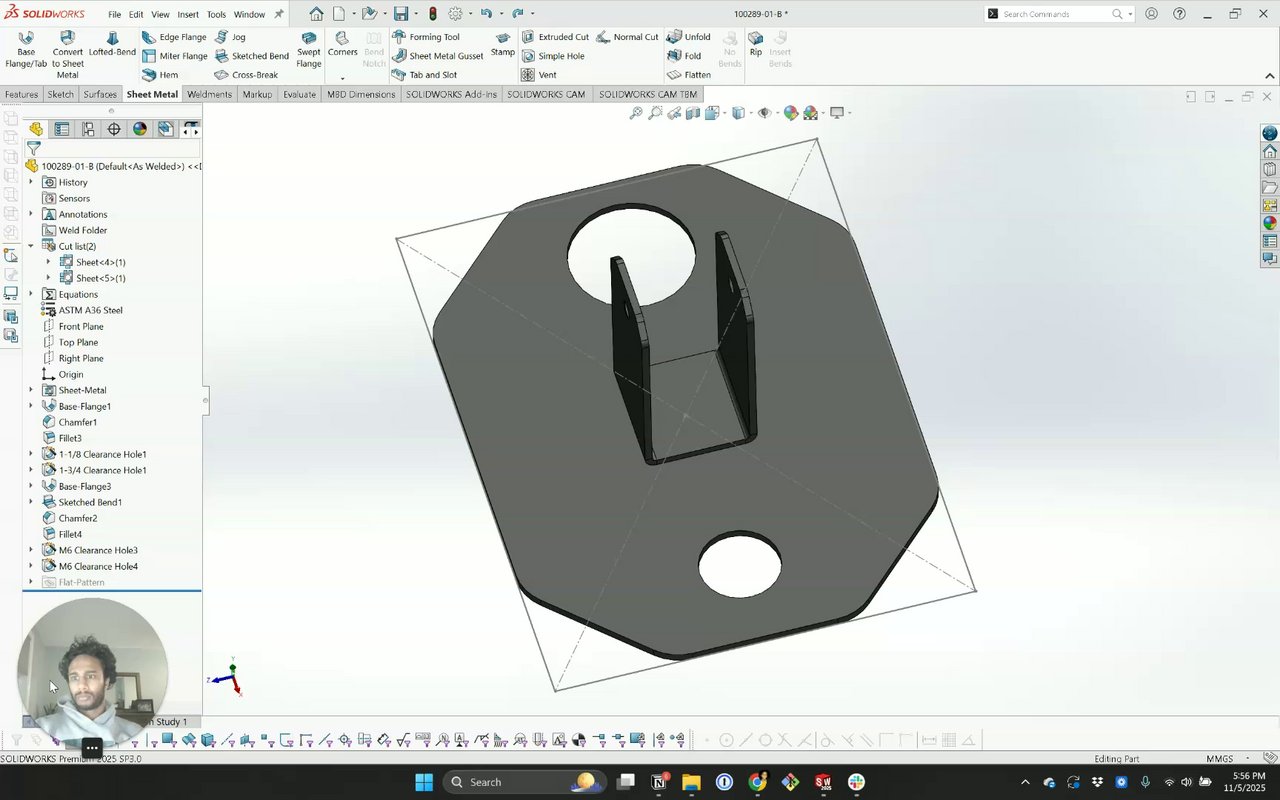Create a Simple Hole

pos(553,56)
